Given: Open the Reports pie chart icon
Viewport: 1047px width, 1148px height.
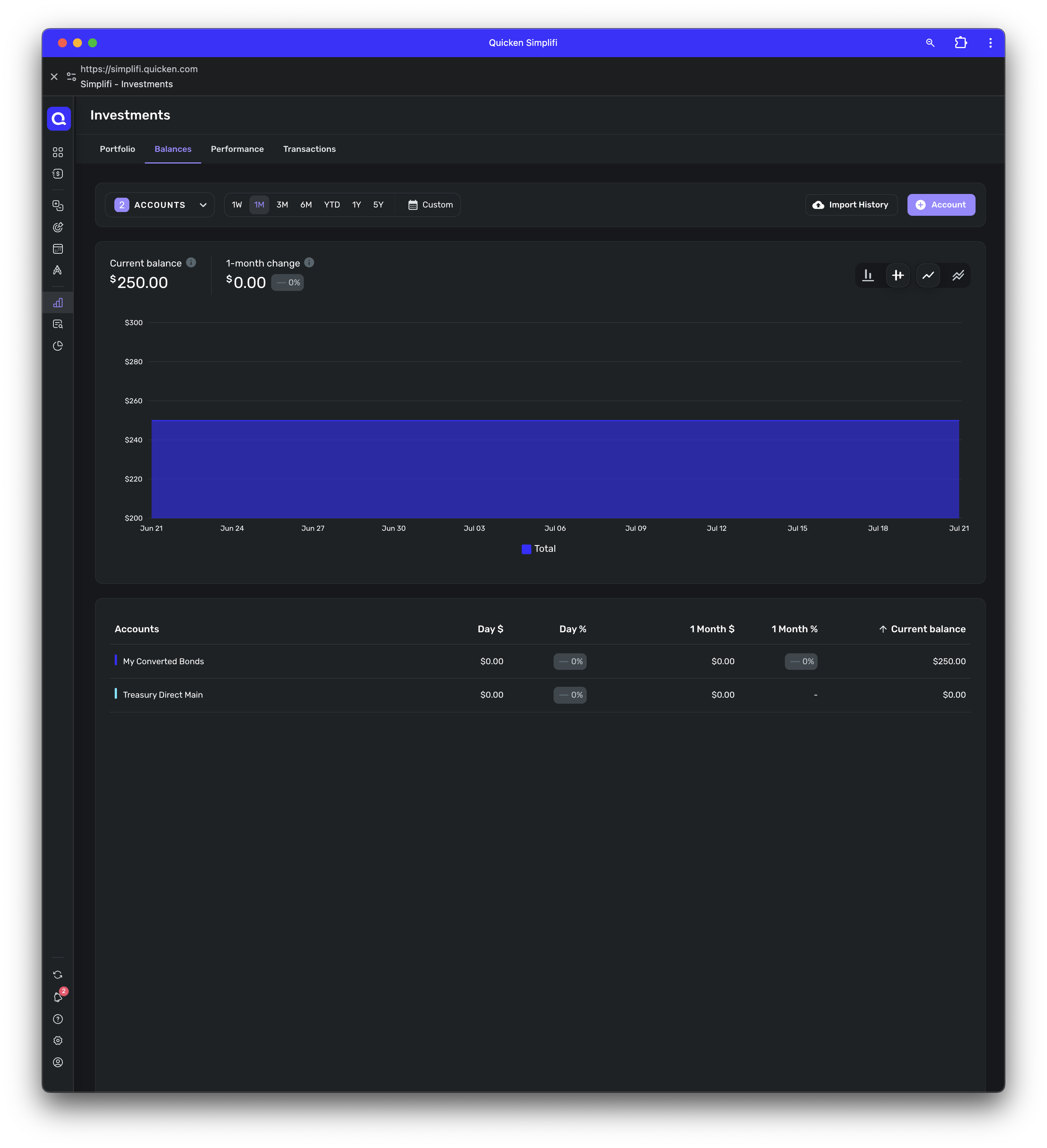Looking at the screenshot, I should (58, 346).
